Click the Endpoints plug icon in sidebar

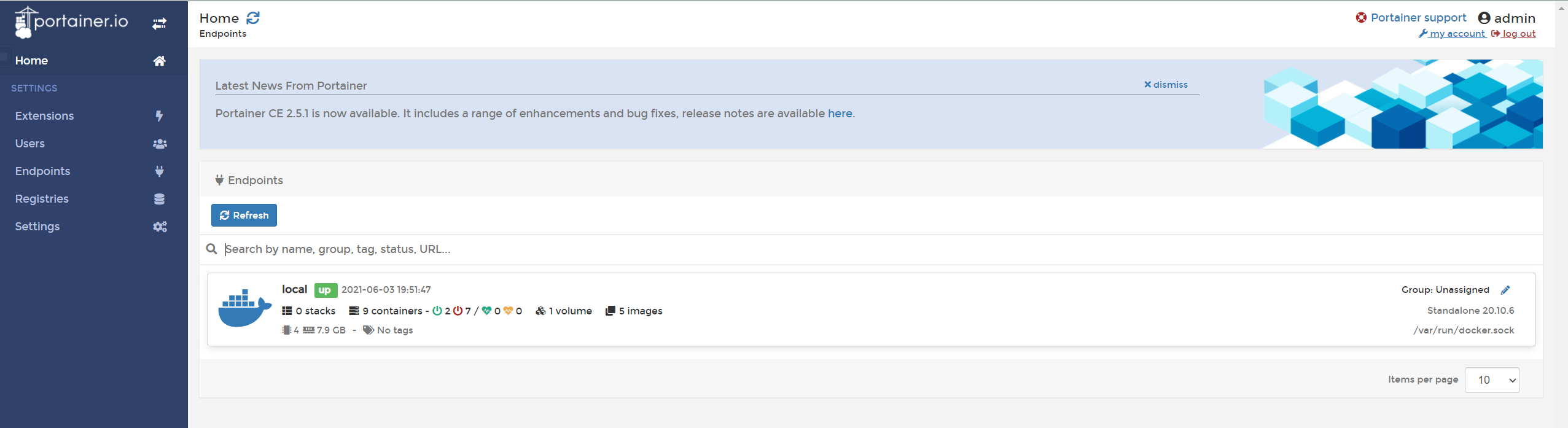pyautogui.click(x=160, y=171)
